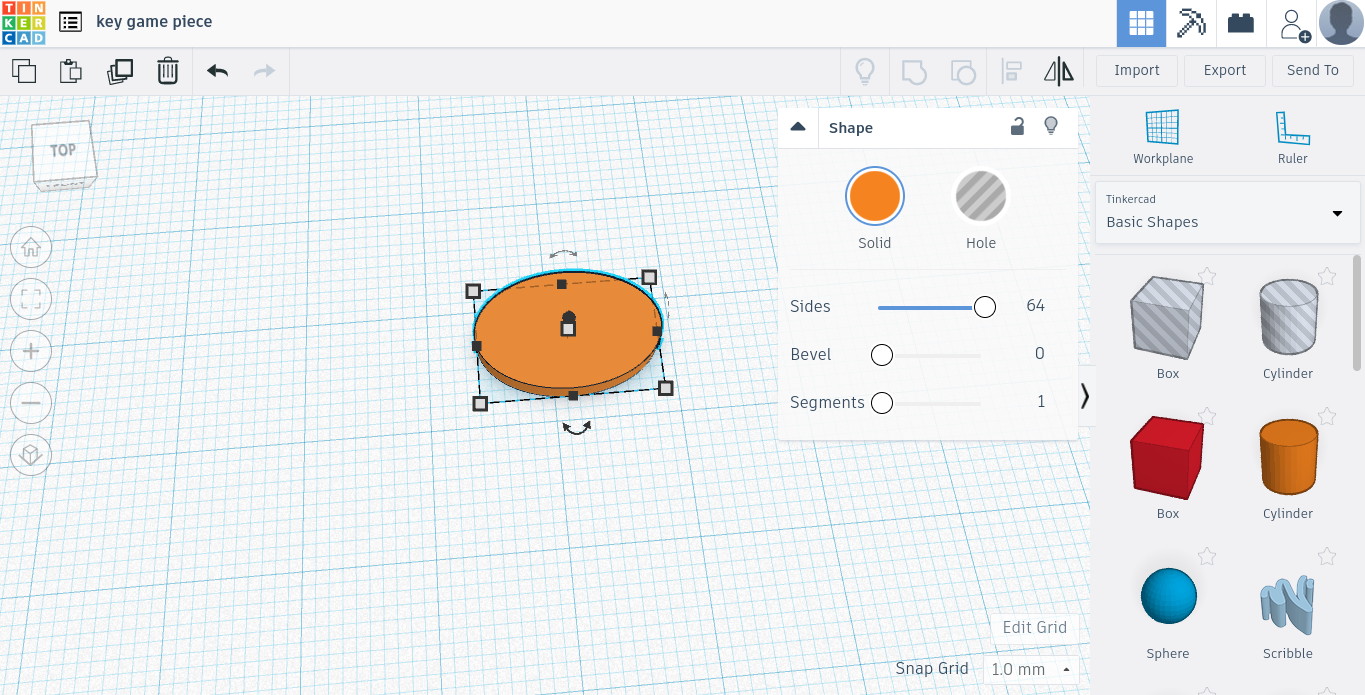Delete selection with the trash icon
The width and height of the screenshot is (1365, 695).
pyautogui.click(x=167, y=71)
